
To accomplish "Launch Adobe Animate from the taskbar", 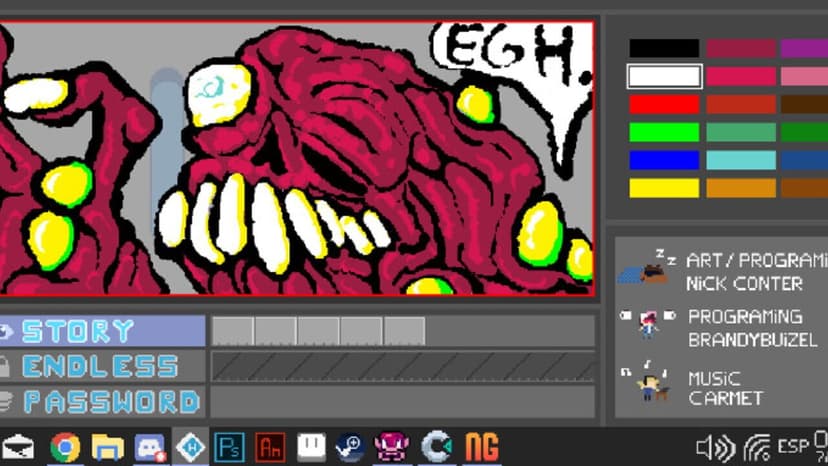I will click(x=270, y=447).
